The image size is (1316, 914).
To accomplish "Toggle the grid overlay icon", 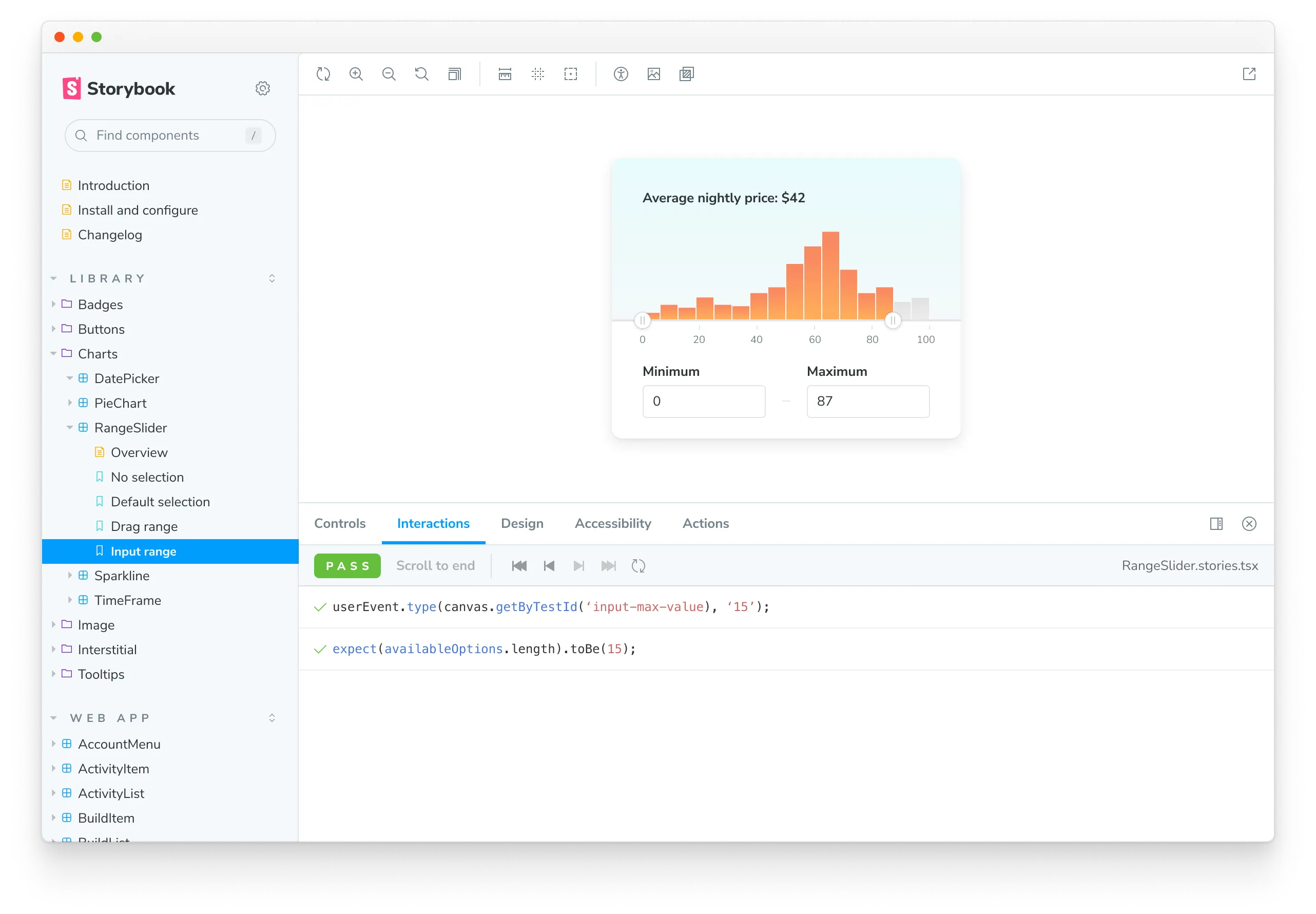I will (x=538, y=74).
